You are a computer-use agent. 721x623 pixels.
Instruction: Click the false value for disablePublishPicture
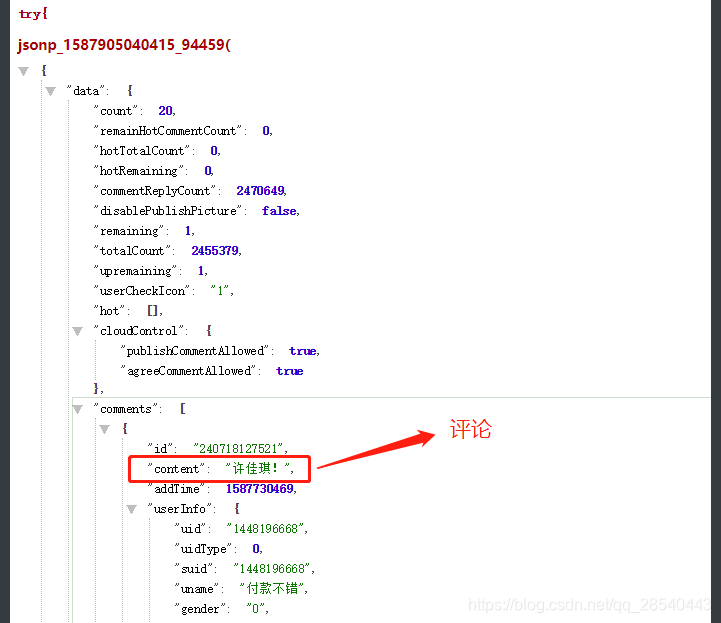(x=279, y=211)
